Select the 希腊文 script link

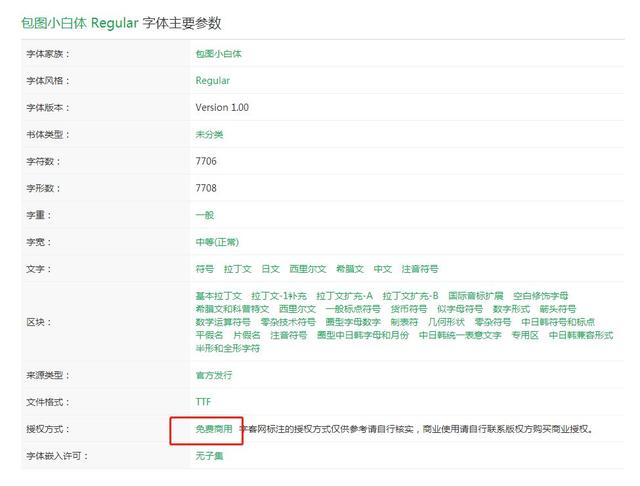[x=350, y=269]
